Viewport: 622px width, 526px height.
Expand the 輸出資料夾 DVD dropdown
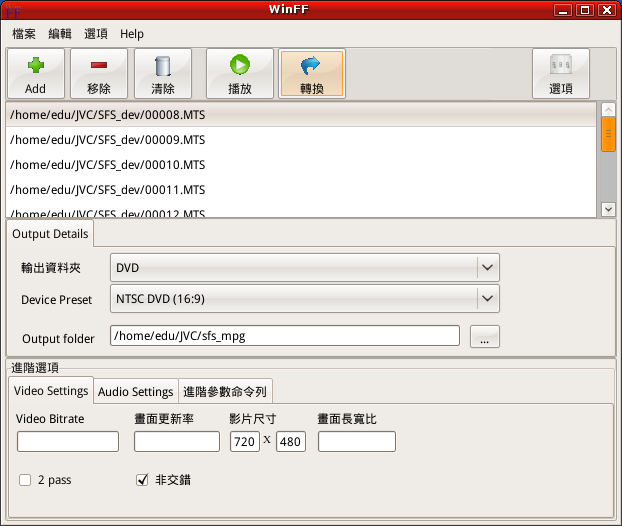[487, 268]
